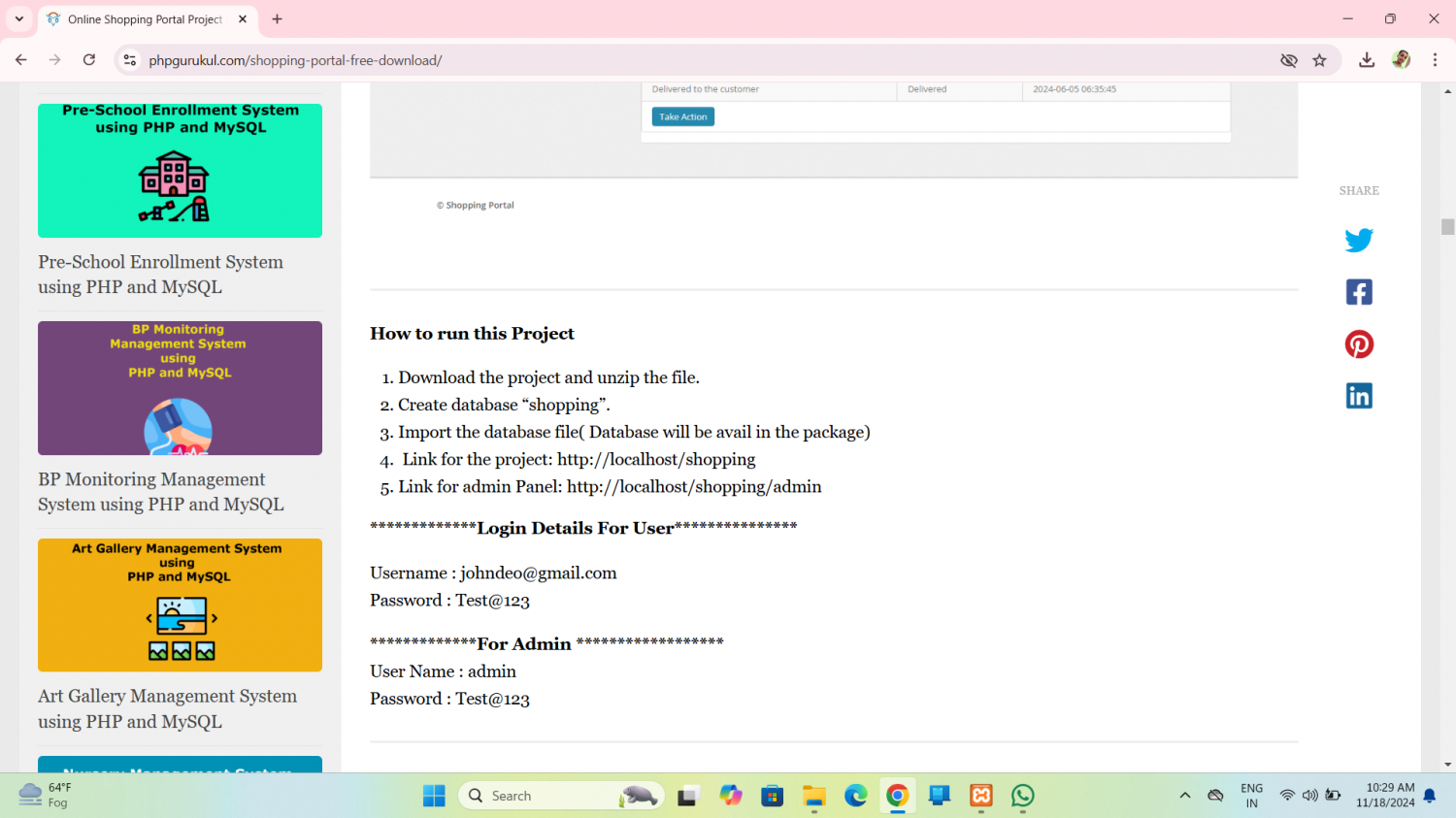Viewport: 1456px width, 818px height.
Task: Go forward one page in Chrome
Action: [55, 60]
